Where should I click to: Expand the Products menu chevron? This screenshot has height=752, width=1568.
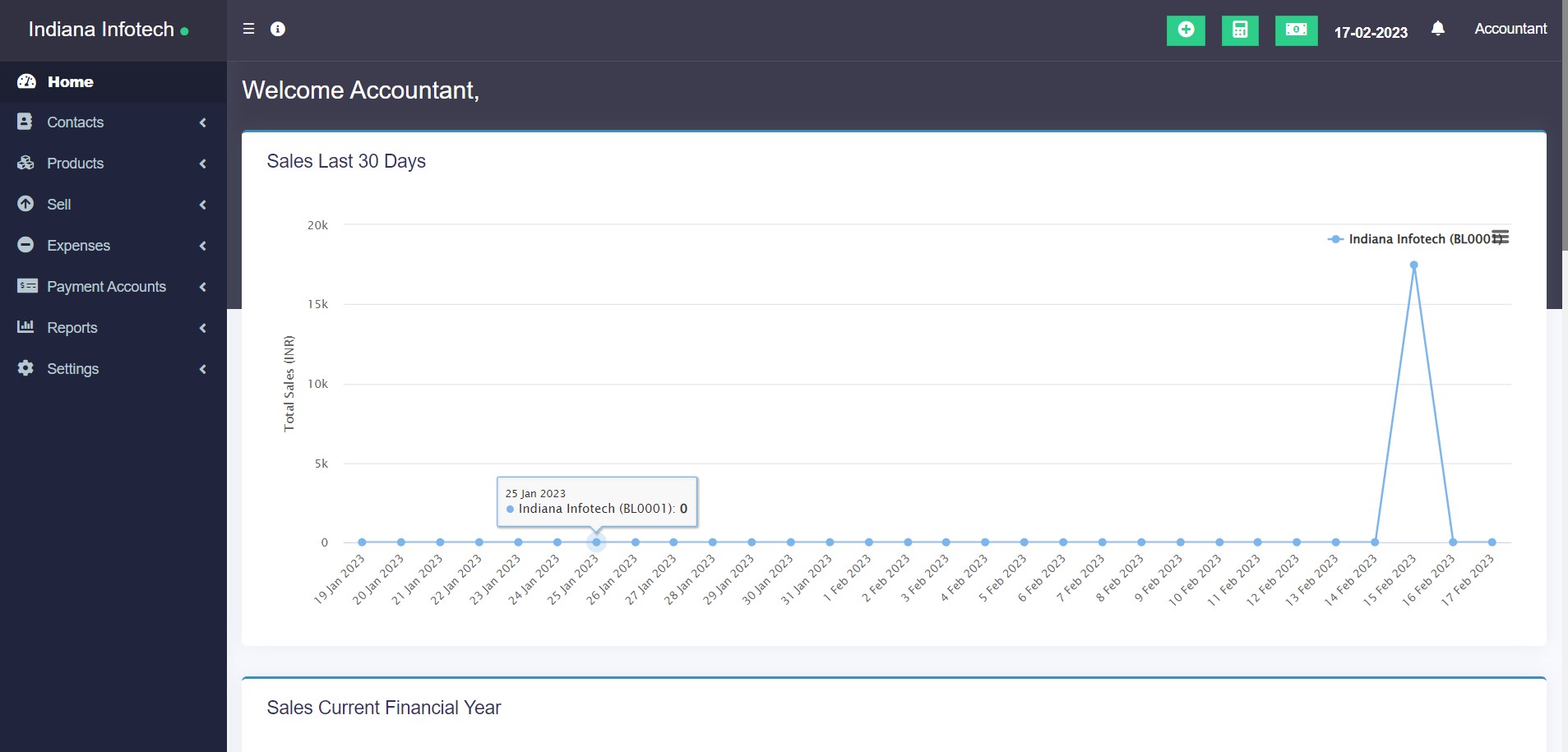tap(202, 164)
